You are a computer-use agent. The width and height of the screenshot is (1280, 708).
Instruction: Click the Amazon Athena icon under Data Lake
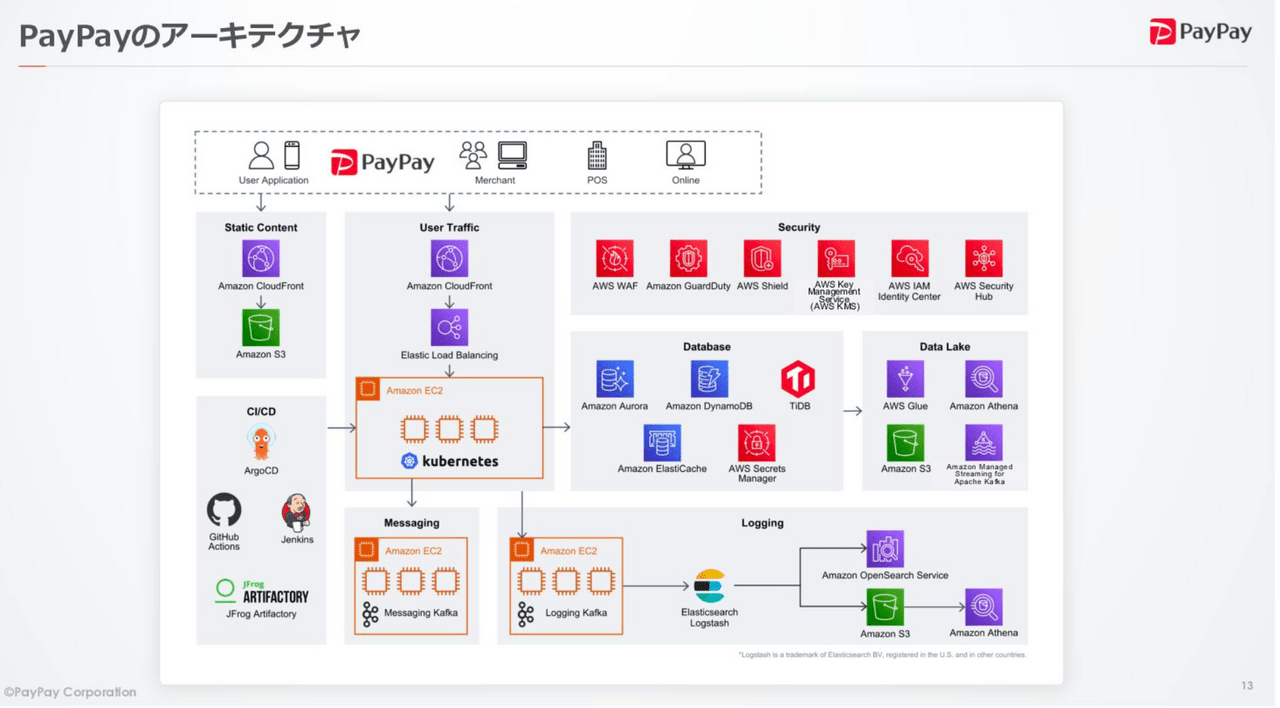click(x=984, y=379)
